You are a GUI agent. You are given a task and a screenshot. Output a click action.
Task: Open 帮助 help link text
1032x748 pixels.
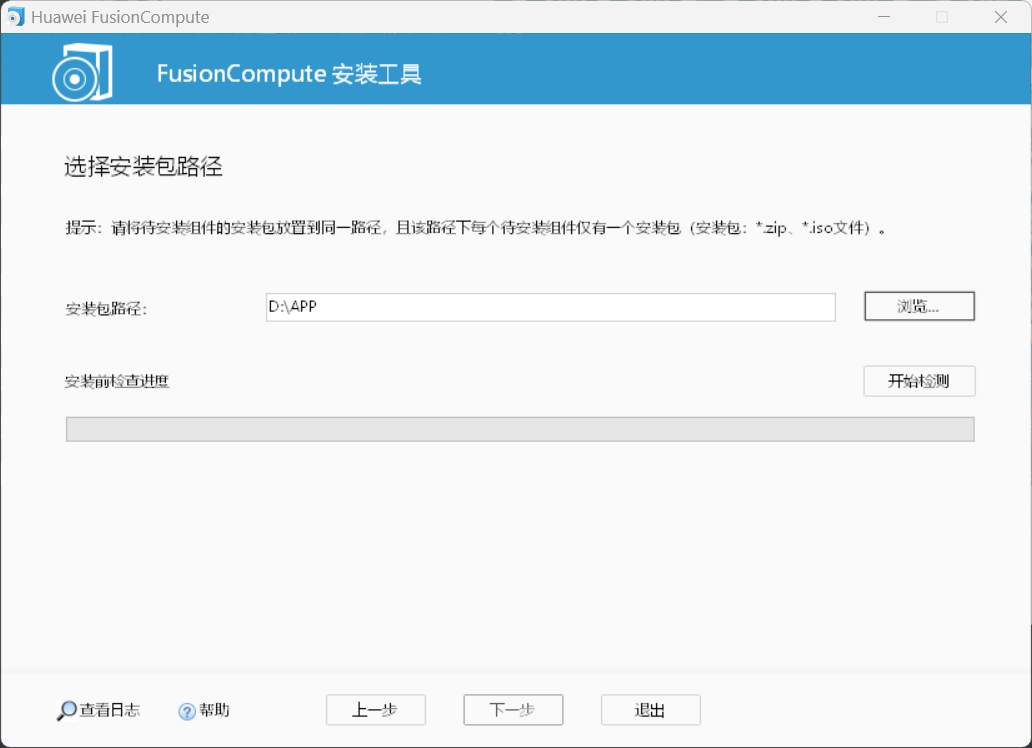(x=214, y=710)
